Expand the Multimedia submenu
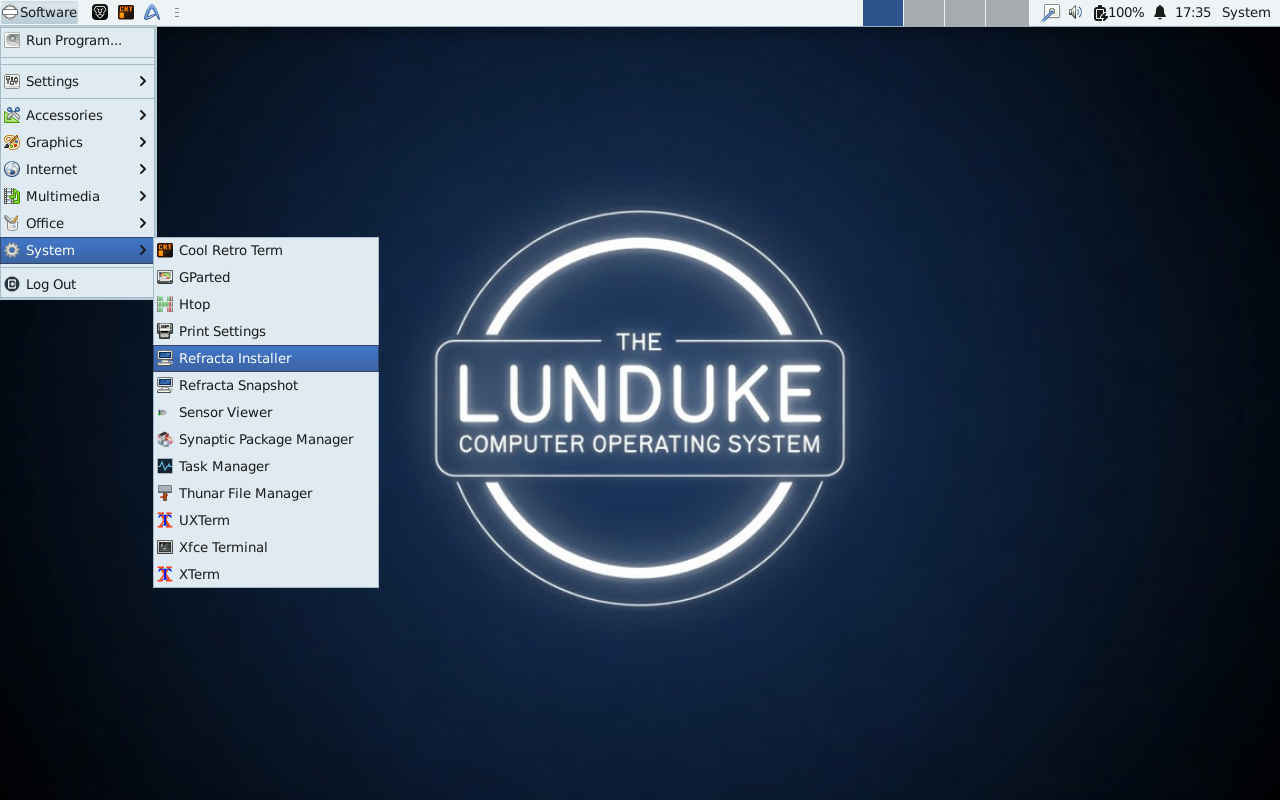The width and height of the screenshot is (1280, 800). tap(77, 196)
